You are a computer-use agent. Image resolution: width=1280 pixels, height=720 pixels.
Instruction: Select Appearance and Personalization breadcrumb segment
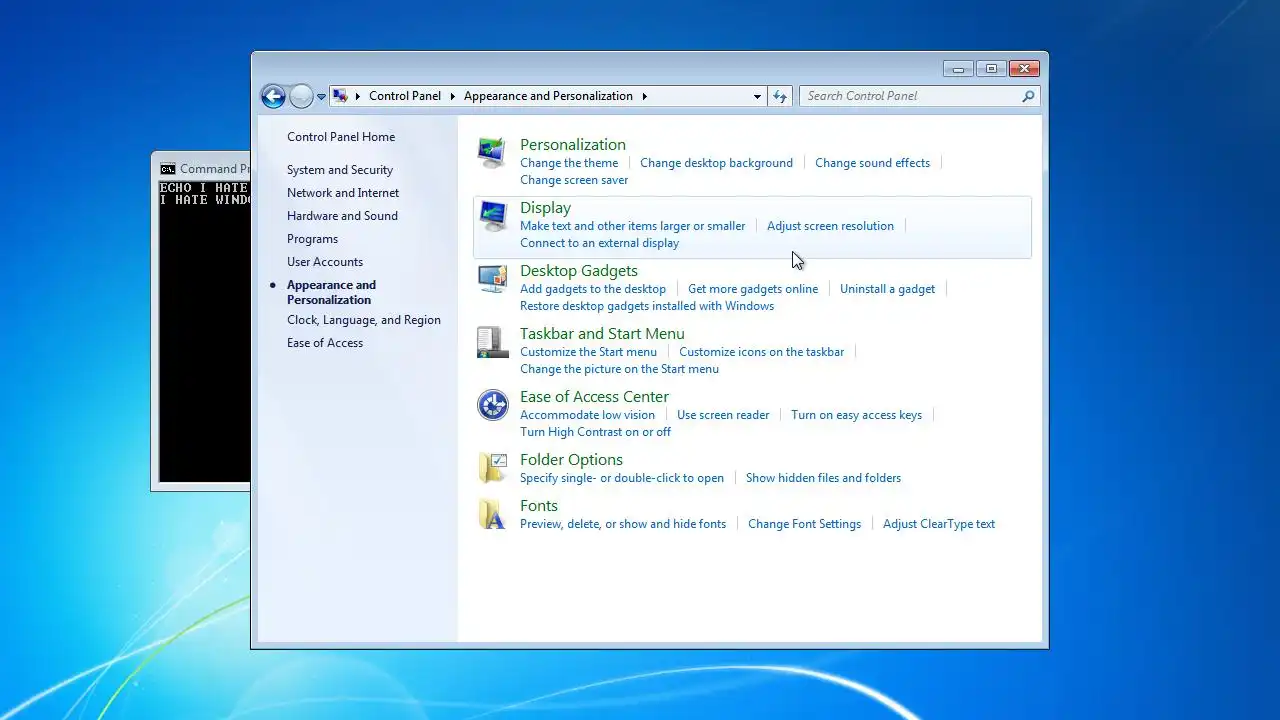click(548, 96)
